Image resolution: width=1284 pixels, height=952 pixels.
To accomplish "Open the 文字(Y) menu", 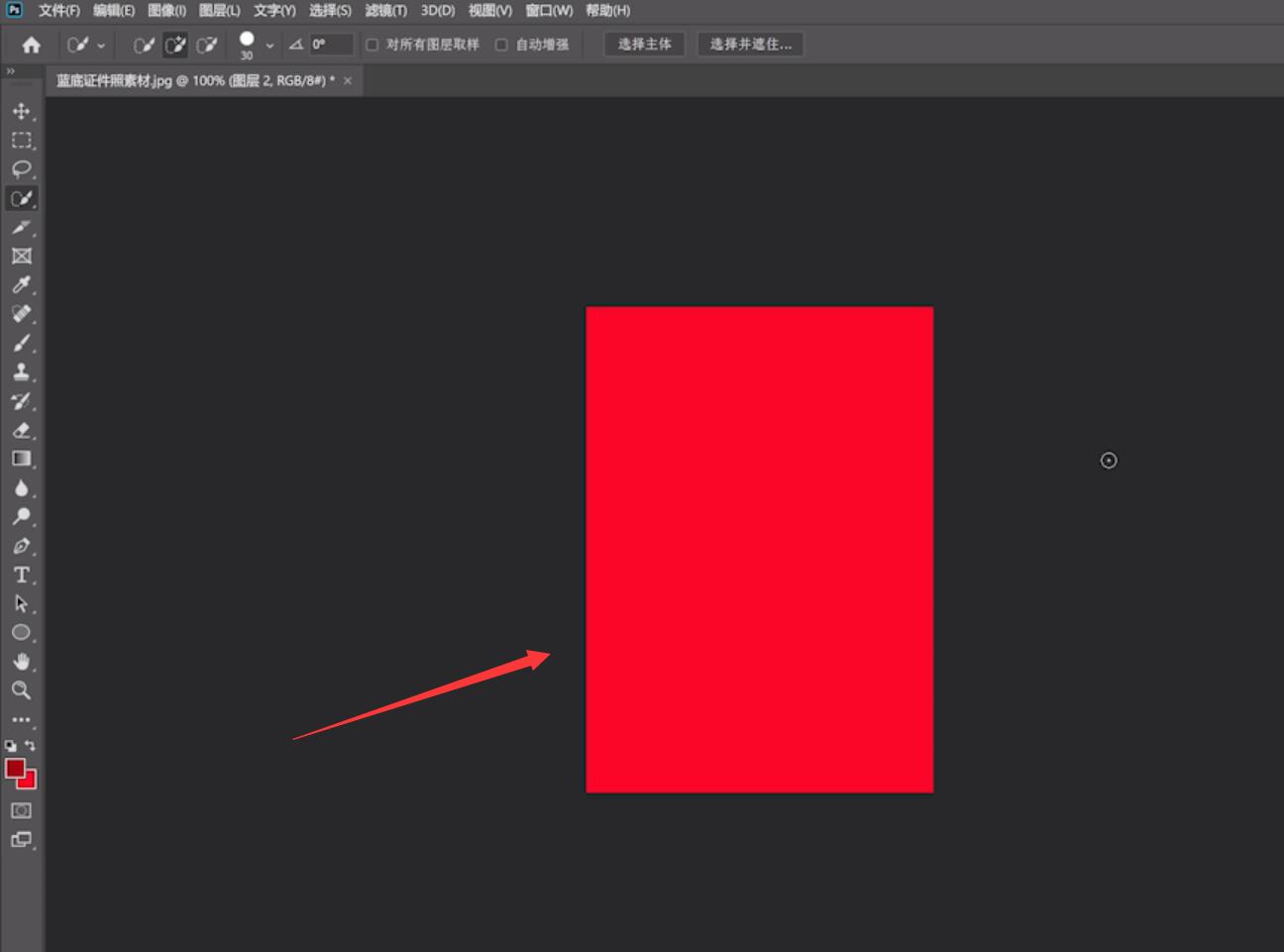I will tap(274, 10).
